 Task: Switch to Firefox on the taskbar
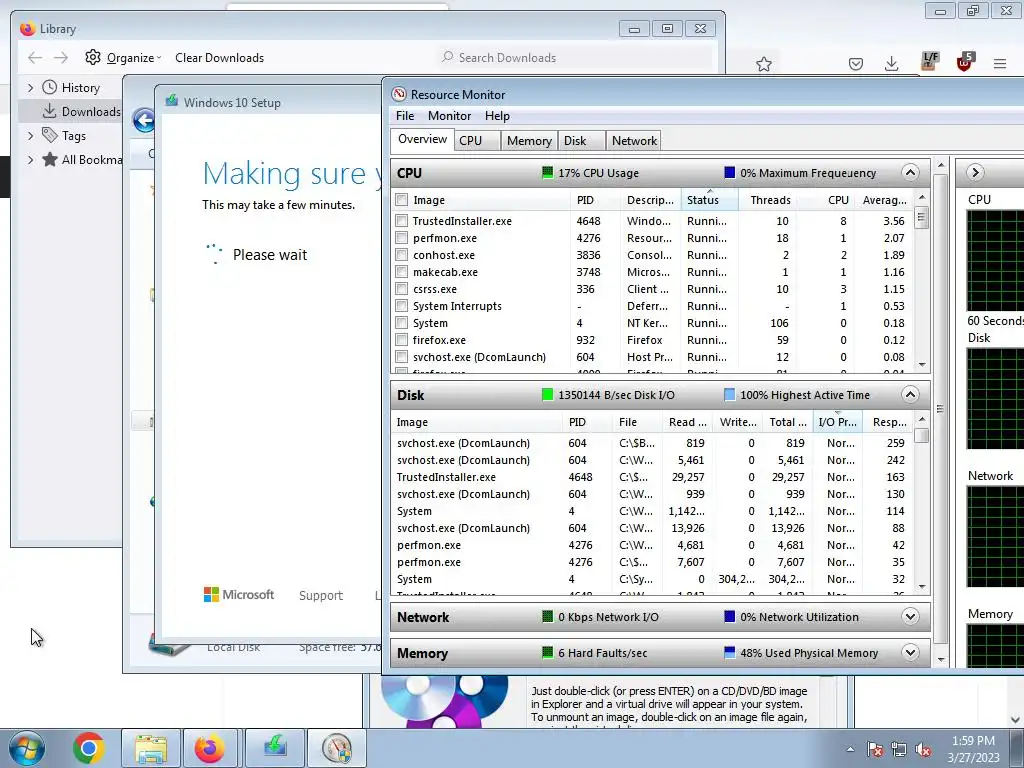(210, 748)
